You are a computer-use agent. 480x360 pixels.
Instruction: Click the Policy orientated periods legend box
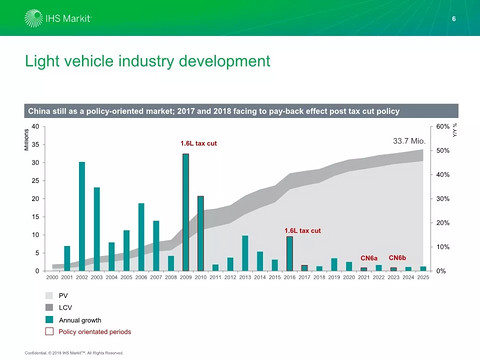click(x=49, y=331)
